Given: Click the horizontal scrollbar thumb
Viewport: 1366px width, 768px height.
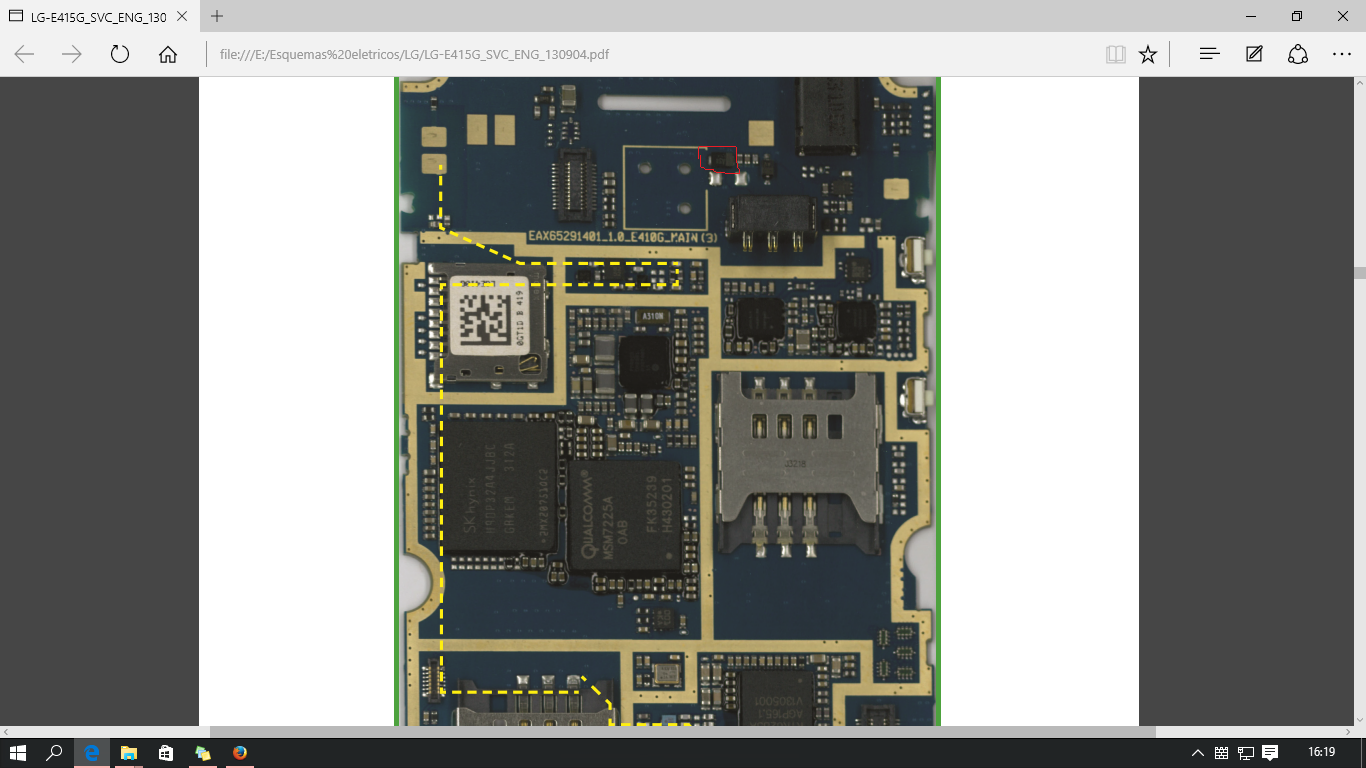Looking at the screenshot, I should pyautogui.click(x=682, y=732).
